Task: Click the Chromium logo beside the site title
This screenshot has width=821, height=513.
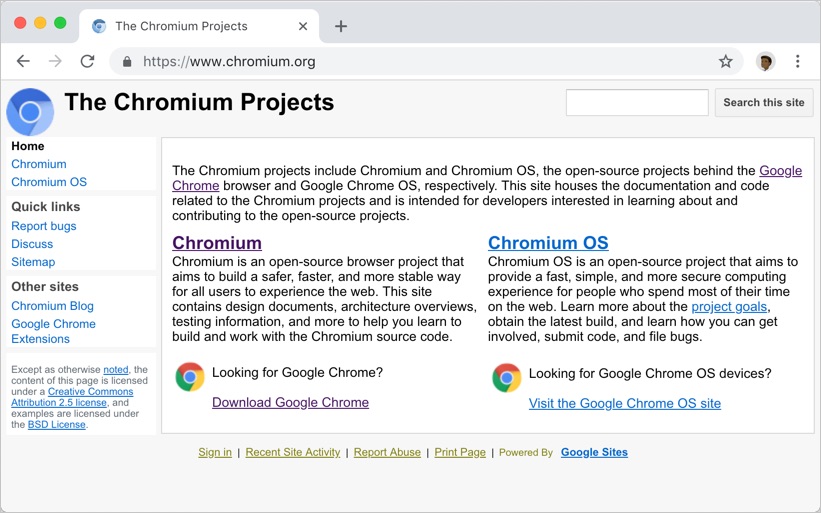Action: pyautogui.click(x=30, y=112)
